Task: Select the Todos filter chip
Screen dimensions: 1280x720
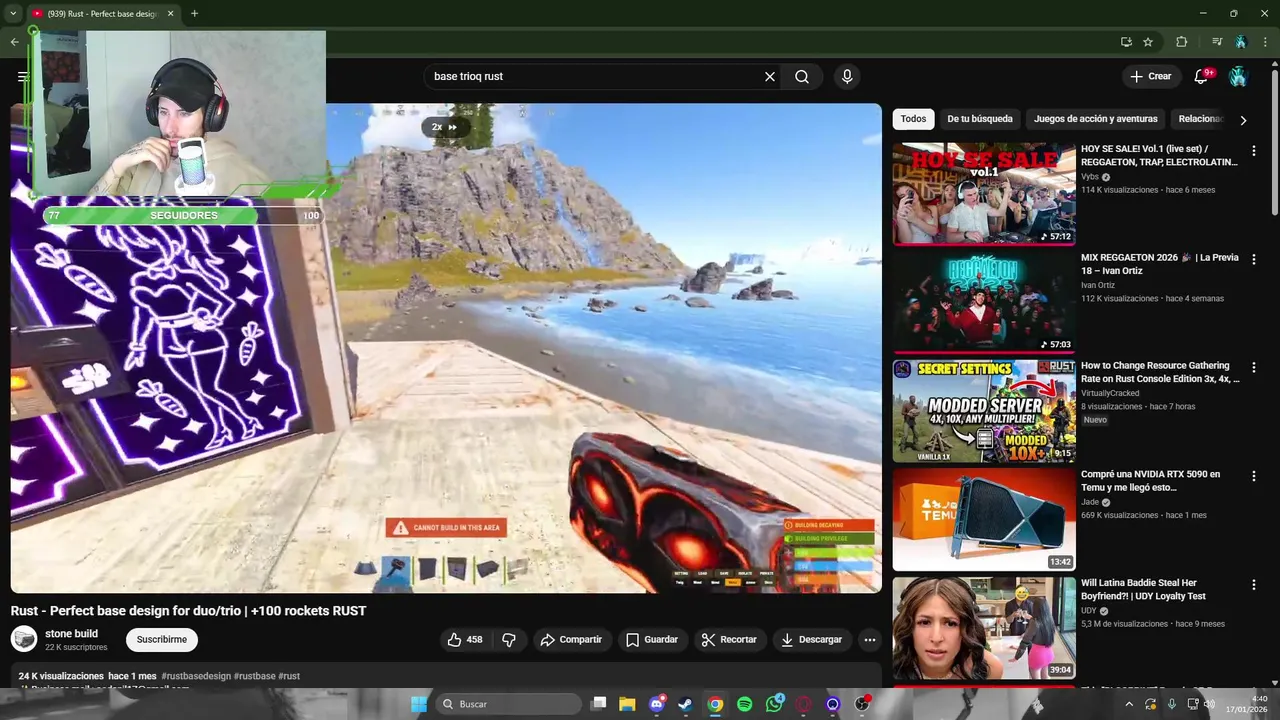Action: pos(913,119)
